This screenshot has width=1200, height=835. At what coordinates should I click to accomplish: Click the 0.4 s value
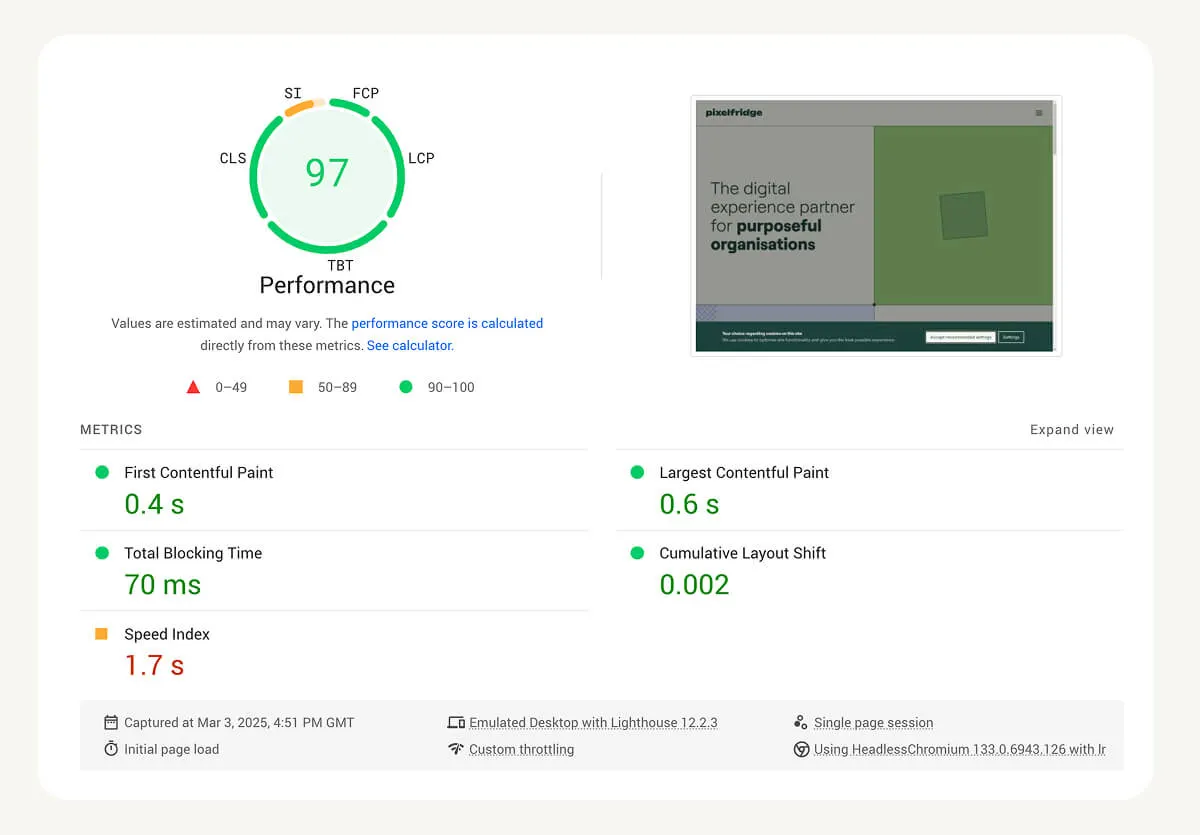point(154,504)
